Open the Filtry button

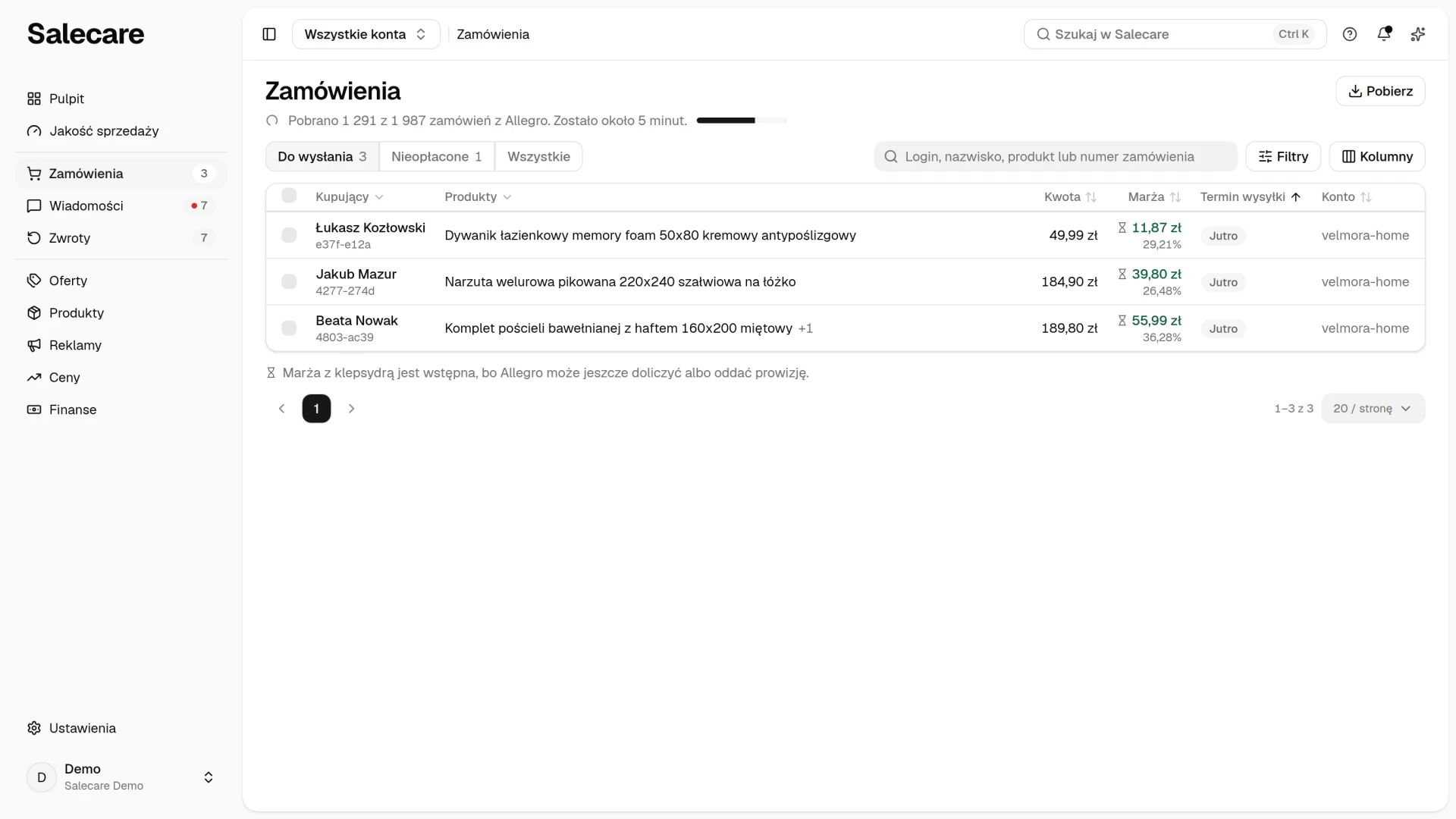coord(1283,157)
